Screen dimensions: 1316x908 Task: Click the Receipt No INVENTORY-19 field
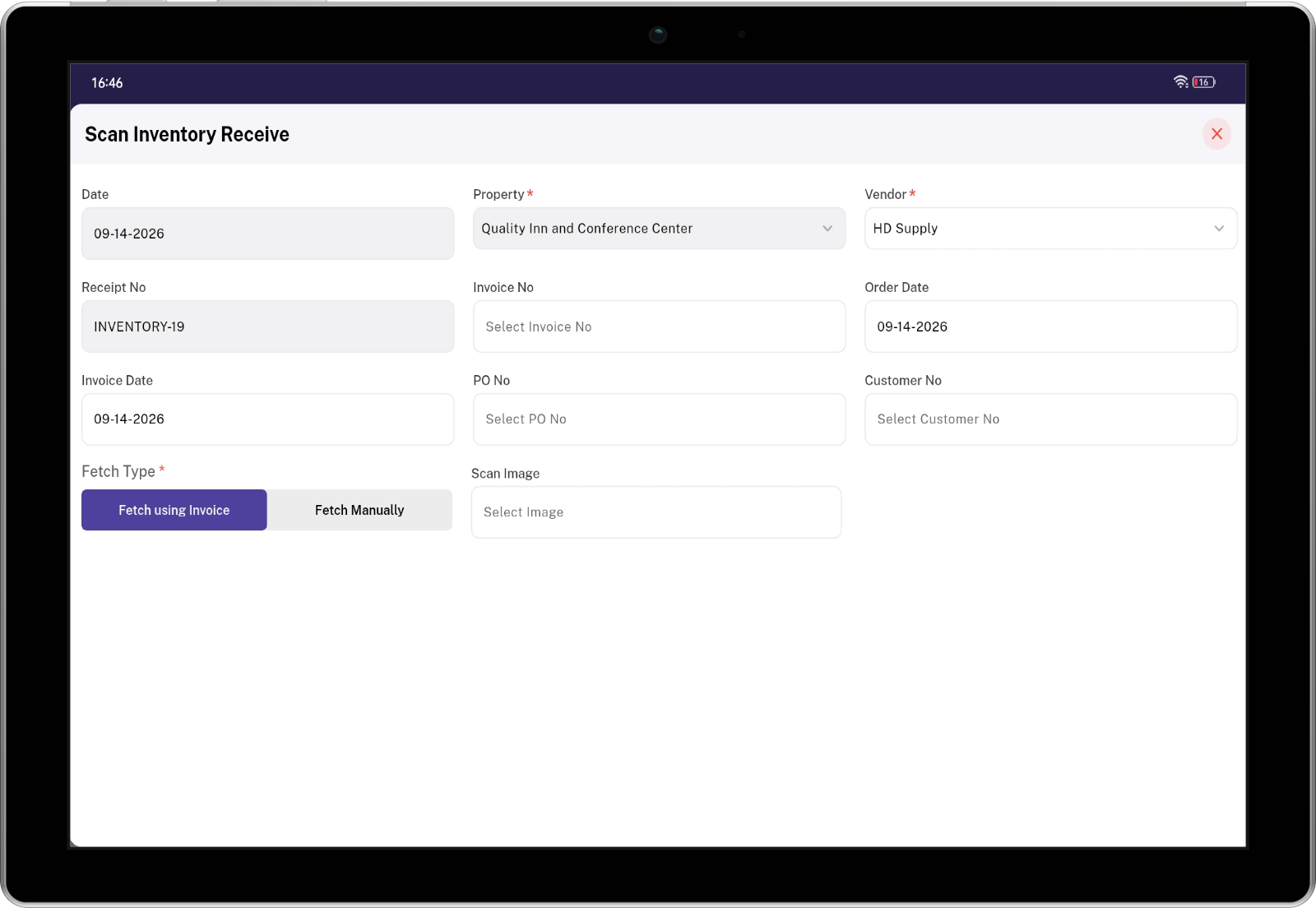click(267, 327)
